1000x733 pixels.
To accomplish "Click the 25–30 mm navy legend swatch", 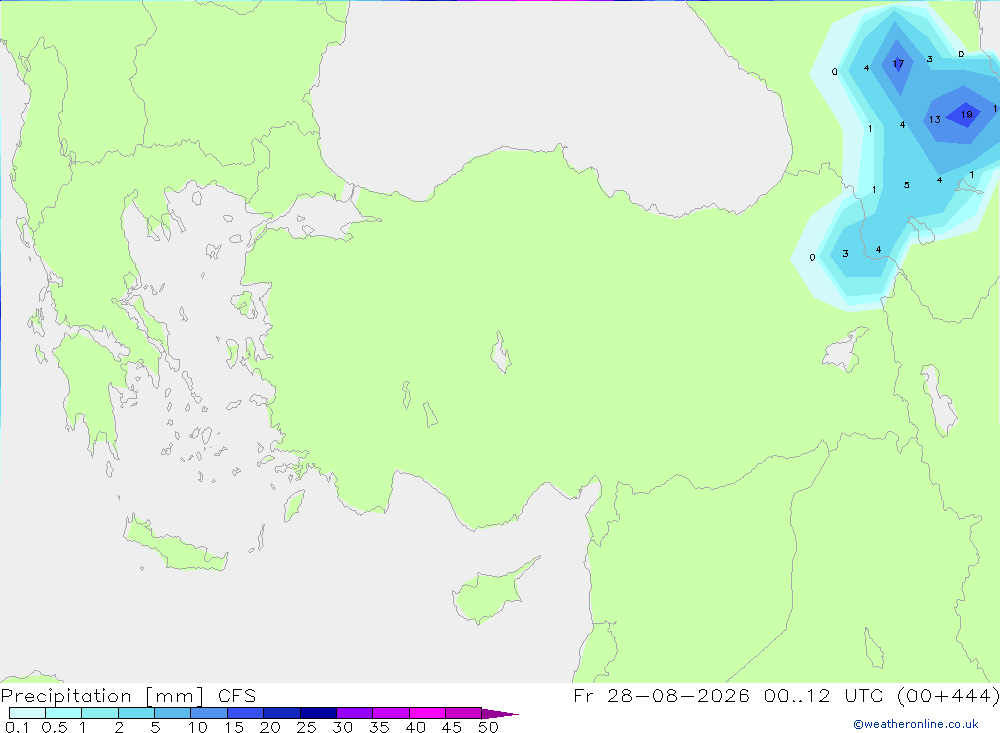I will click(318, 713).
